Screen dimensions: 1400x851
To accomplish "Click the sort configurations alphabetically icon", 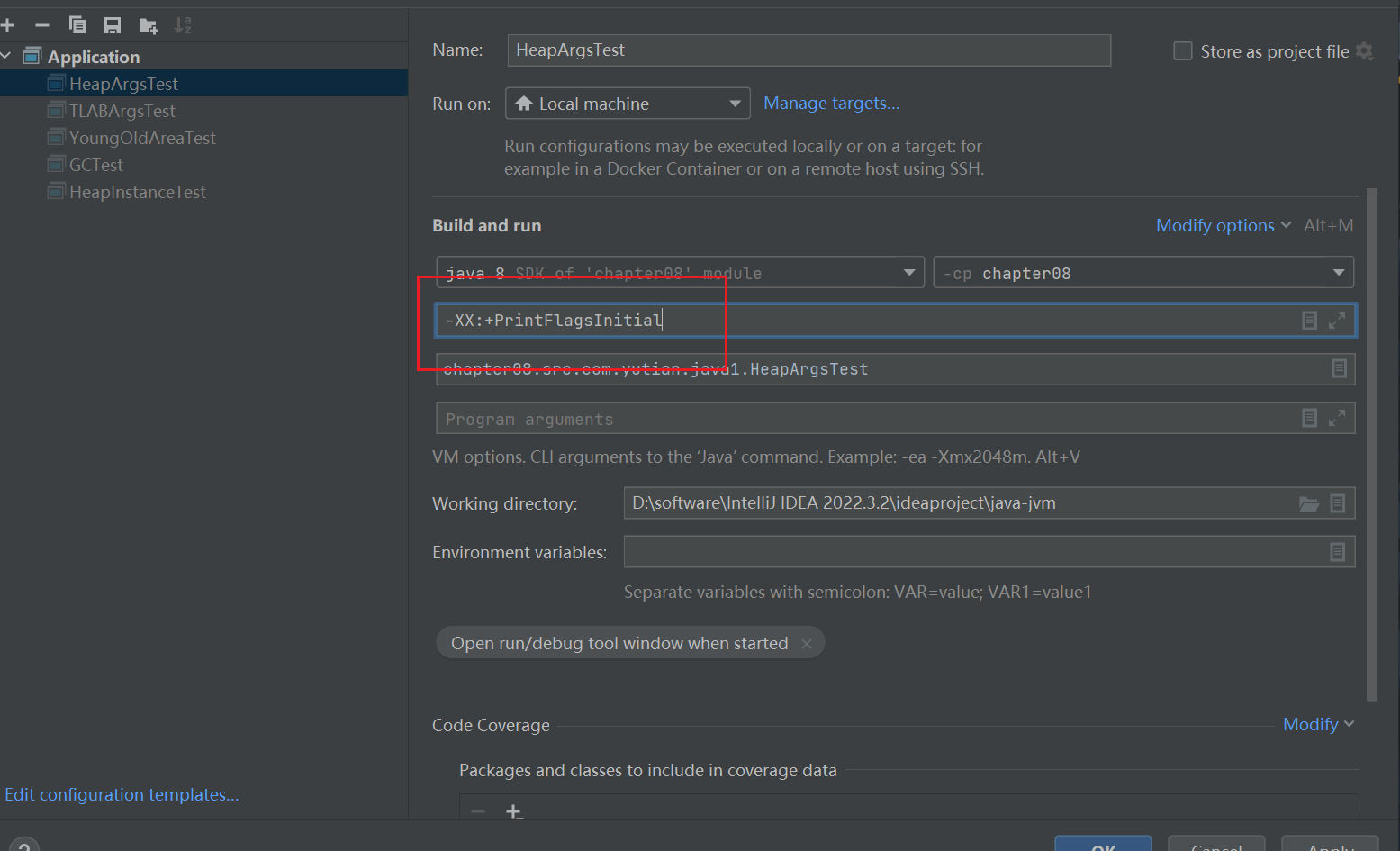I will pyautogui.click(x=183, y=25).
